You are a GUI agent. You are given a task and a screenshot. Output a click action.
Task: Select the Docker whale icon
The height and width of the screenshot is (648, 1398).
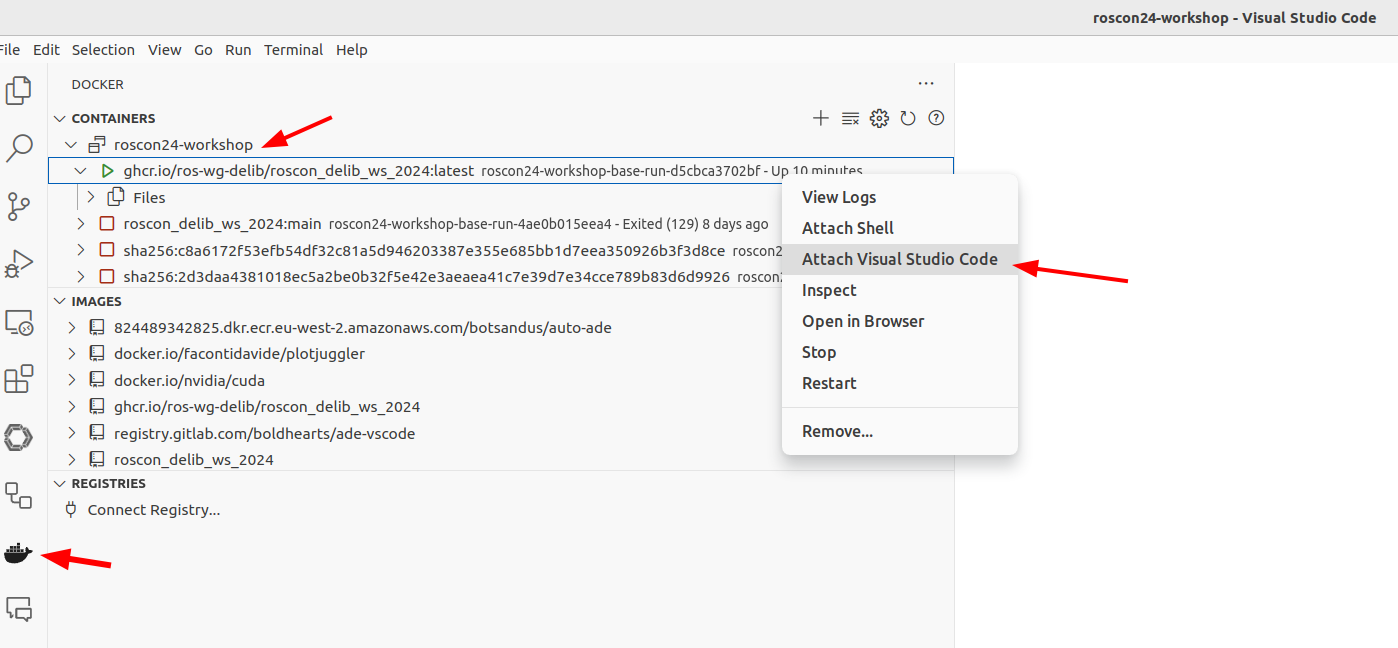[19, 552]
